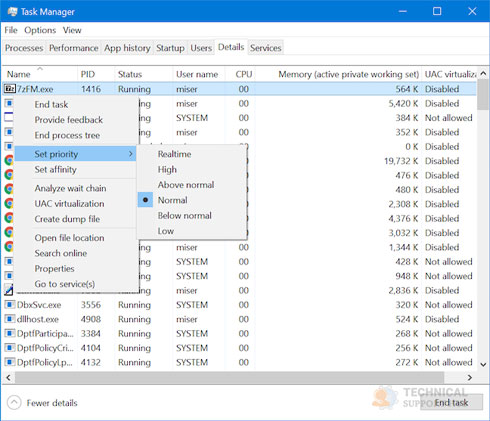This screenshot has height=421, width=490.
Task: Choose Create dump file
Action: pos(67,219)
